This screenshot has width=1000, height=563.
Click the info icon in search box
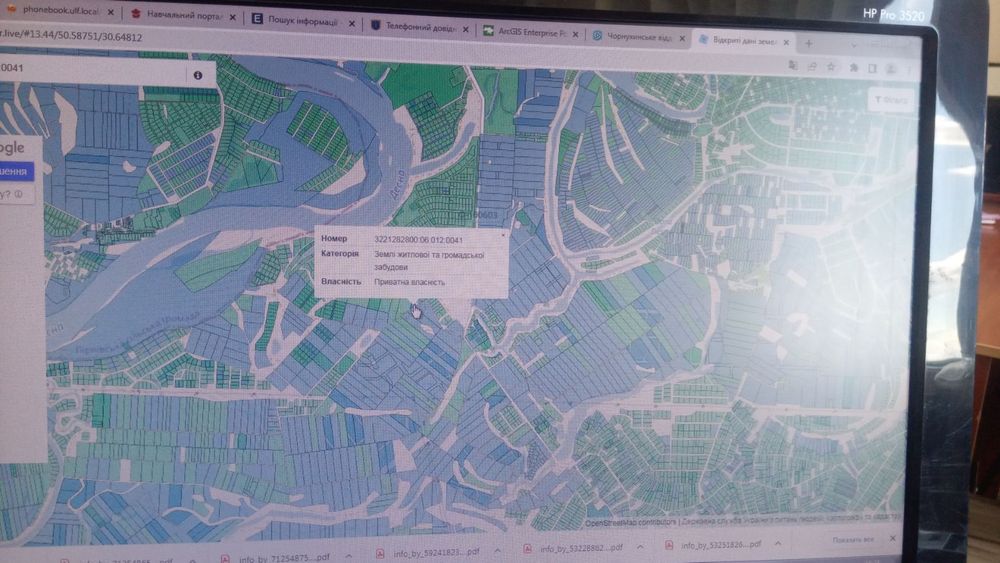click(x=198, y=75)
